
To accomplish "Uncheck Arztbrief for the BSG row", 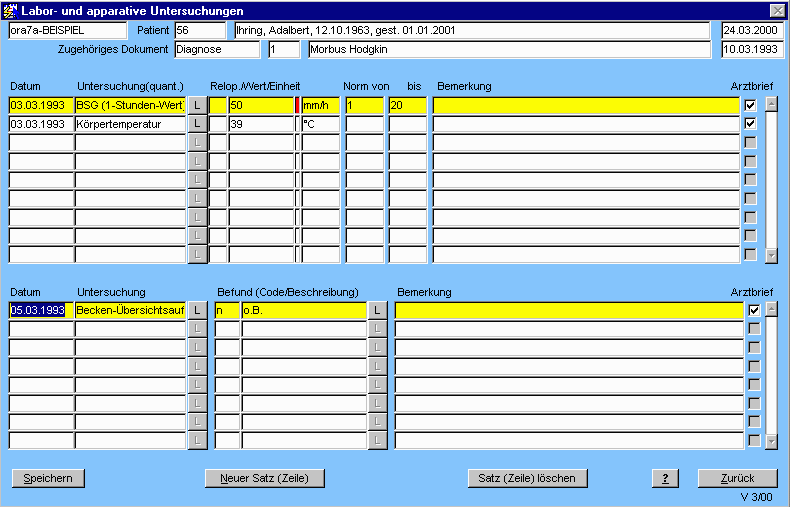I will [x=750, y=105].
